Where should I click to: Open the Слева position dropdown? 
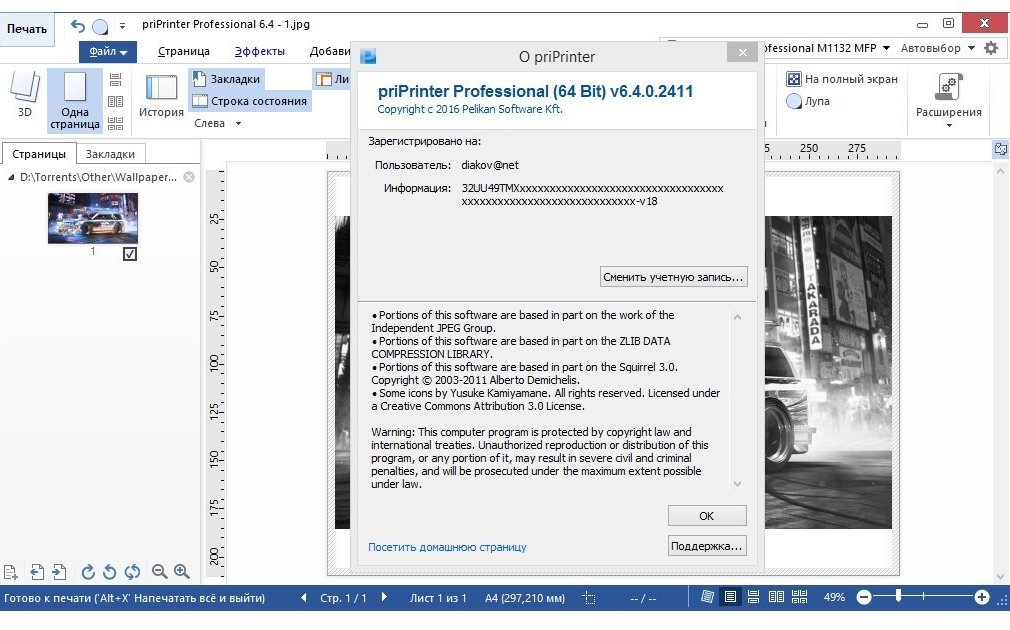point(217,123)
